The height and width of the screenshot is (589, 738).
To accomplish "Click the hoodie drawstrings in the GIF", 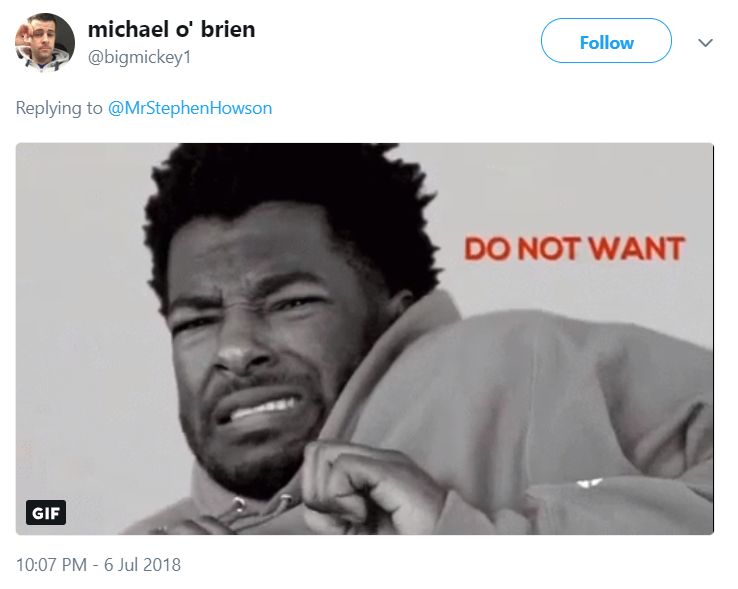I will (x=259, y=508).
